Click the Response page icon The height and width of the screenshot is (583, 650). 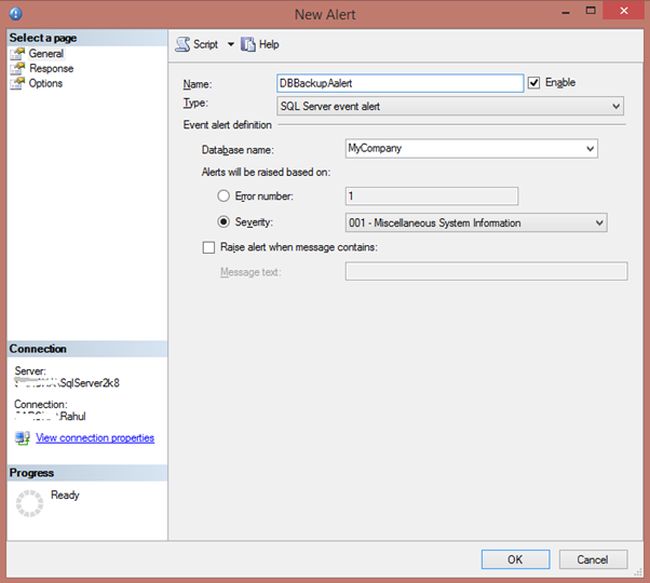click(17, 68)
